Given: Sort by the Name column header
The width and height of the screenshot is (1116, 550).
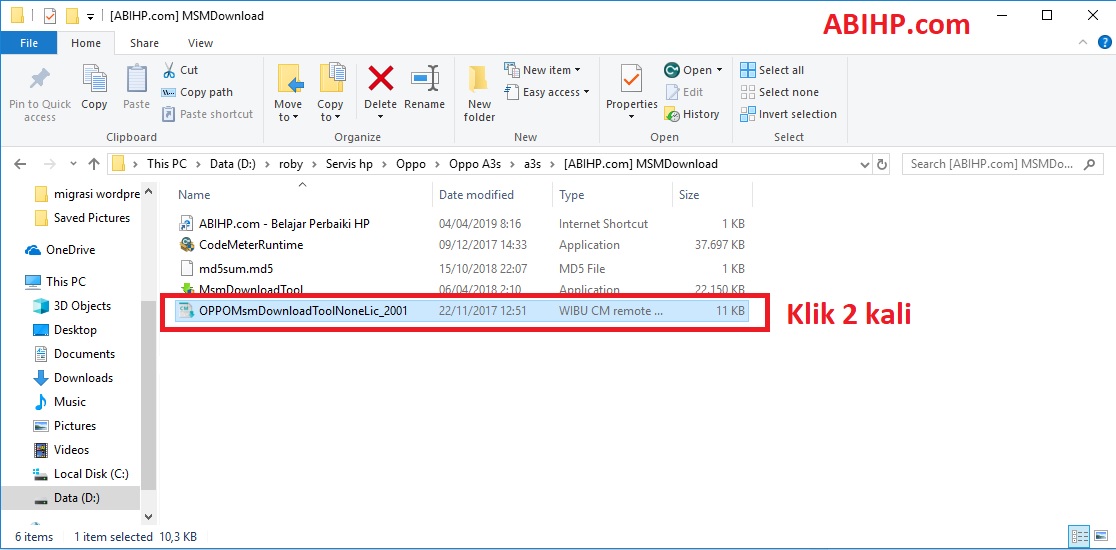Looking at the screenshot, I should coord(194,195).
